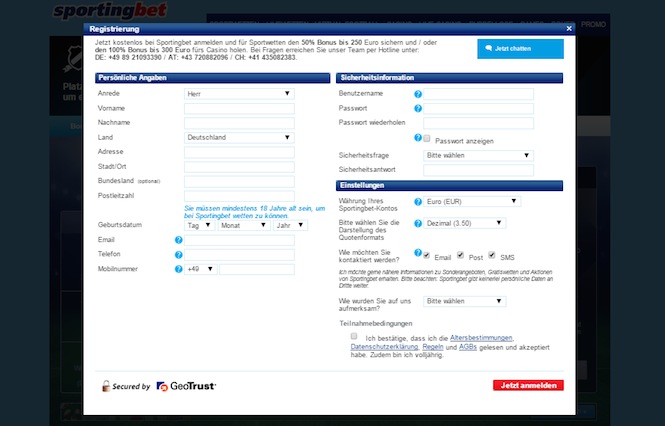The image size is (665, 426).
Task: Click help icon next to Telefon
Action: click(178, 255)
